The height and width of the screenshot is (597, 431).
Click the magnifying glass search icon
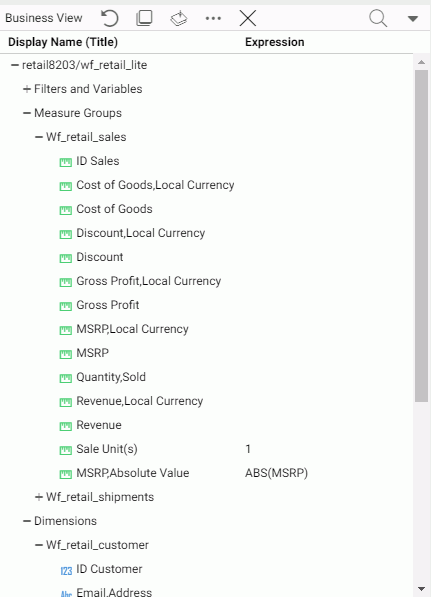point(378,18)
